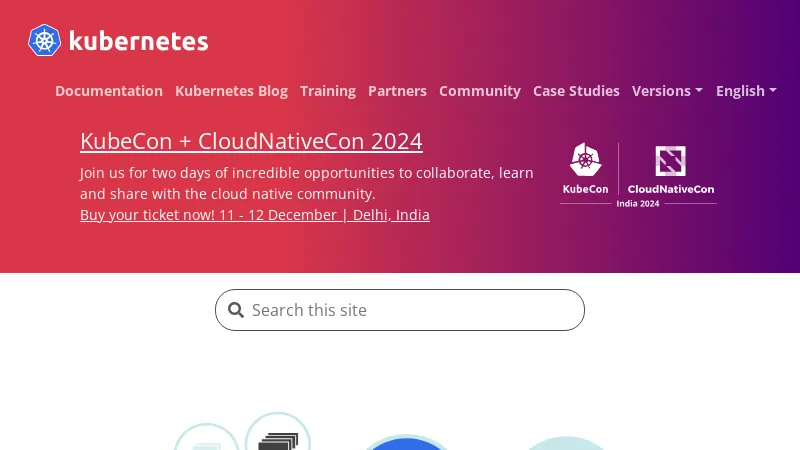Image resolution: width=800 pixels, height=450 pixels.
Task: Navigate to the Community page
Action: pos(480,91)
